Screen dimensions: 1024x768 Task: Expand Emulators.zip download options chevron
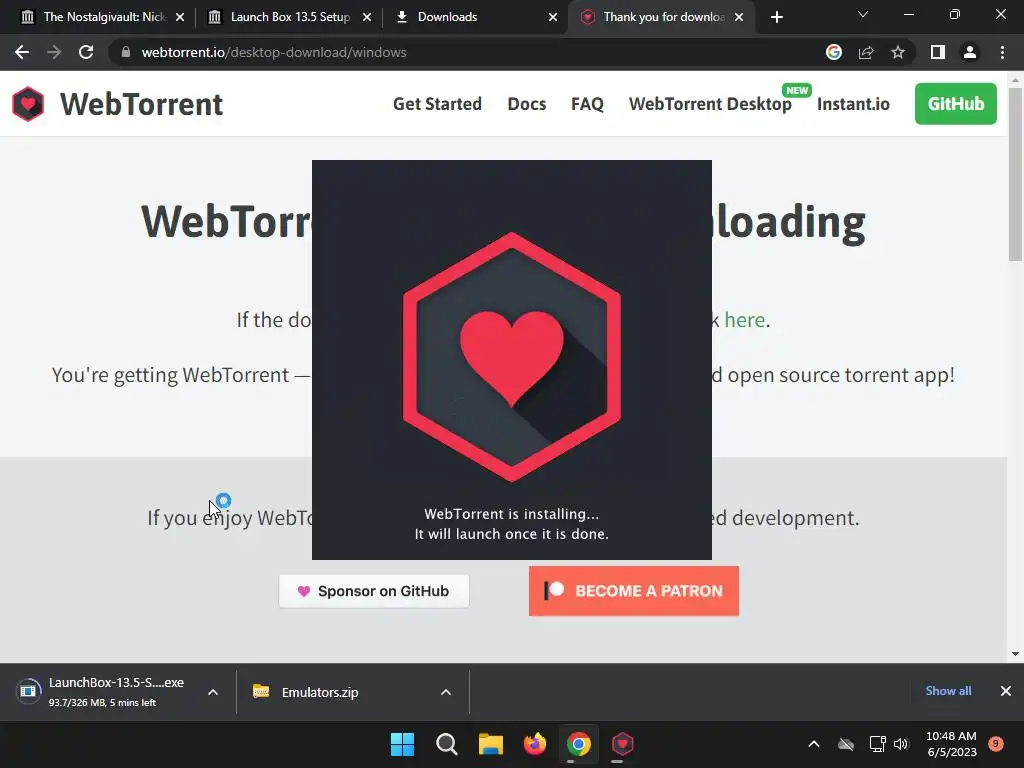pyautogui.click(x=446, y=692)
